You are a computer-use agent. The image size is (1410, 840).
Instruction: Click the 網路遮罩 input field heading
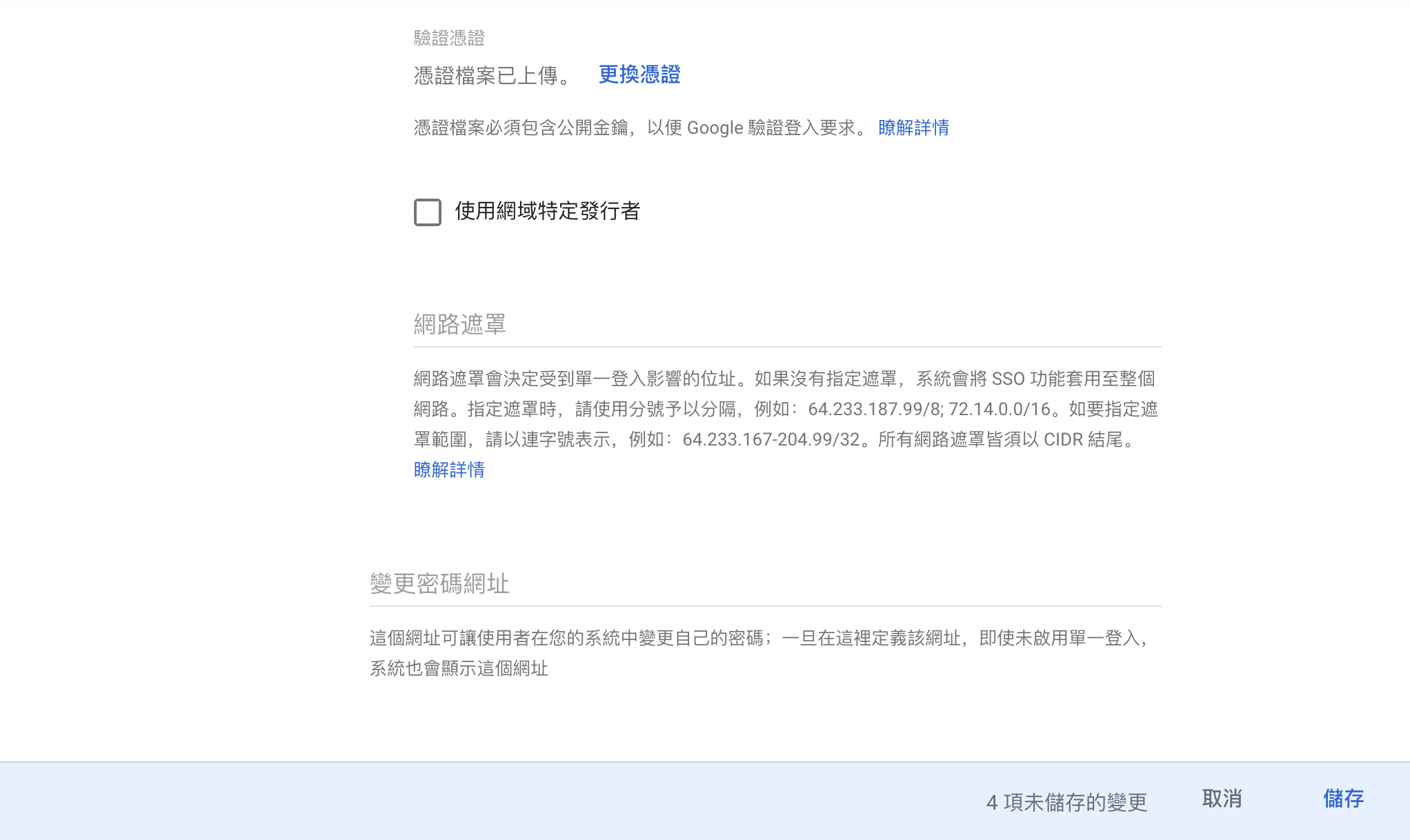(x=460, y=324)
